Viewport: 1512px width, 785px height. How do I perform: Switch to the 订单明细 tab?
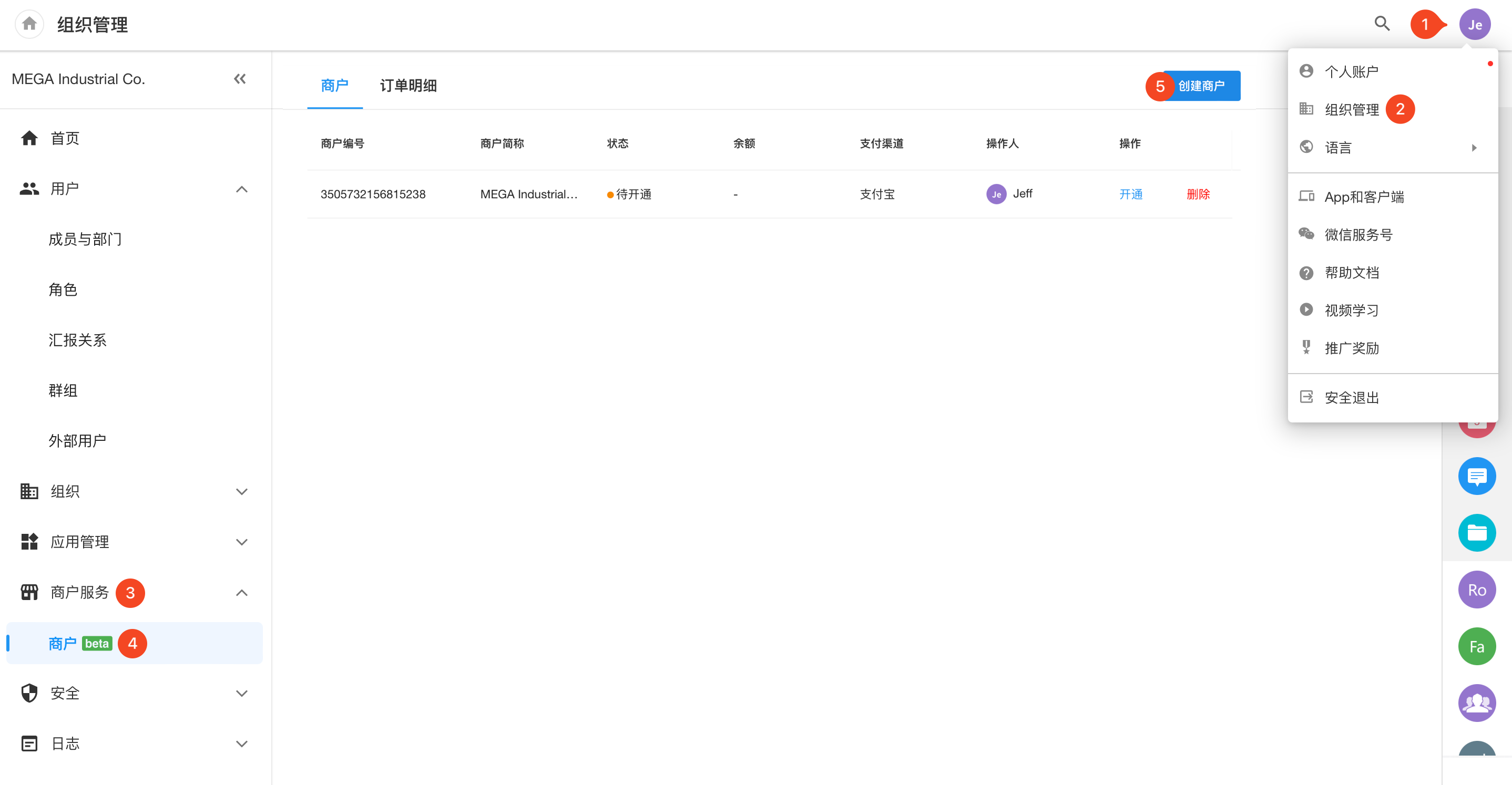click(x=408, y=86)
